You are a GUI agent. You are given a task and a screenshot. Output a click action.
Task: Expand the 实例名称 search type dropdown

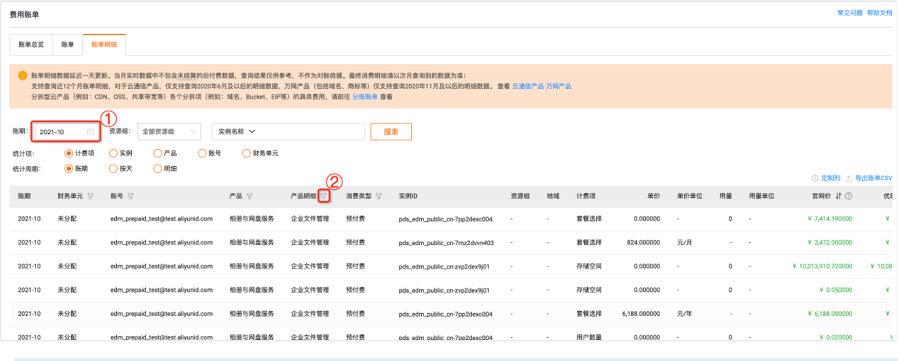pyautogui.click(x=236, y=131)
